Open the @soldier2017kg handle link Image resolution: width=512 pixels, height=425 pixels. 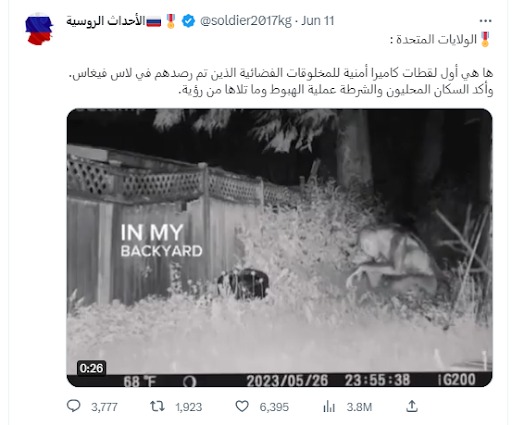click(x=246, y=21)
